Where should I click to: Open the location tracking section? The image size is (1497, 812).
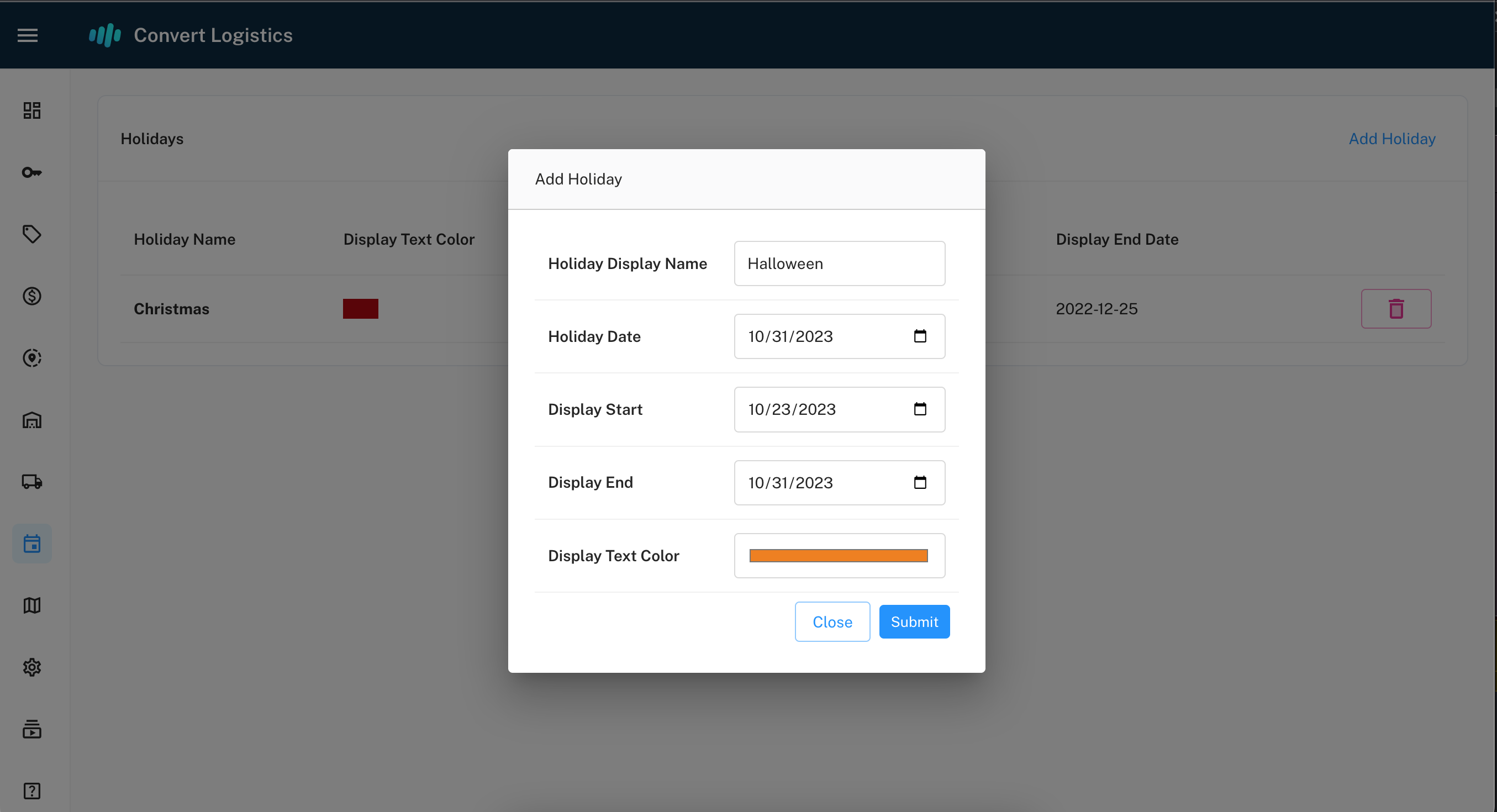click(x=32, y=358)
